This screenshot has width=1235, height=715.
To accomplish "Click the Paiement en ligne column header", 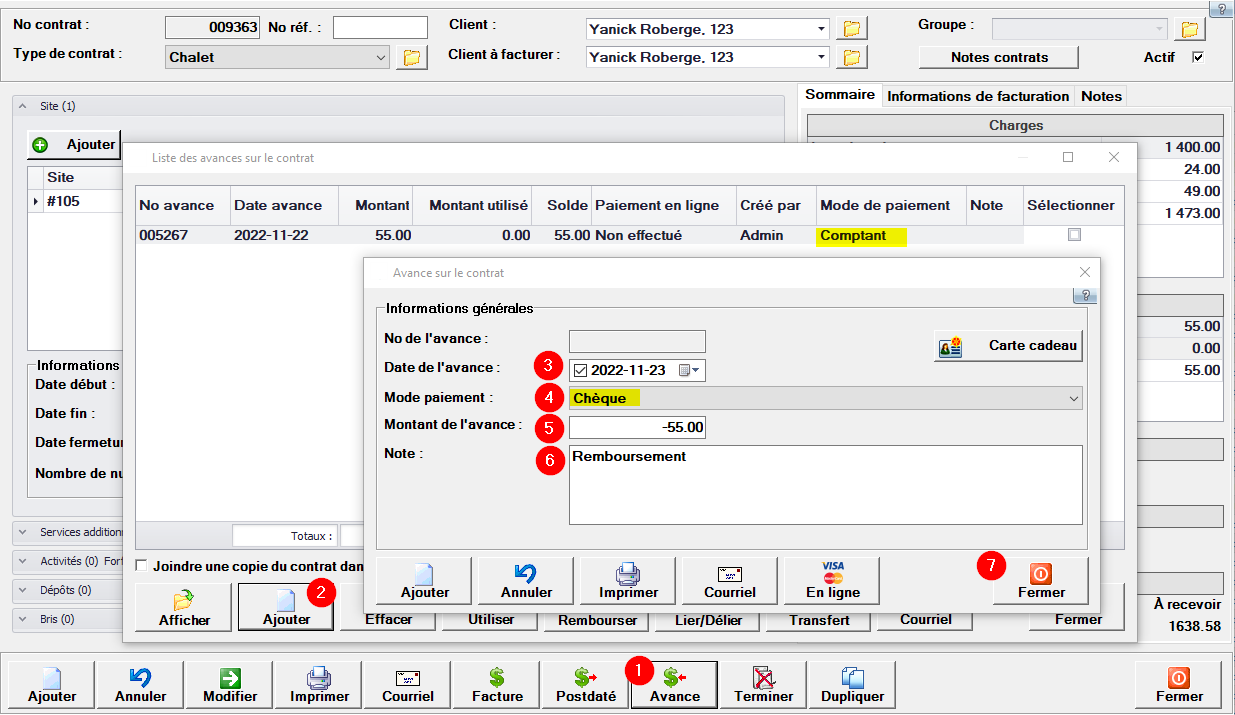I will tap(664, 205).
